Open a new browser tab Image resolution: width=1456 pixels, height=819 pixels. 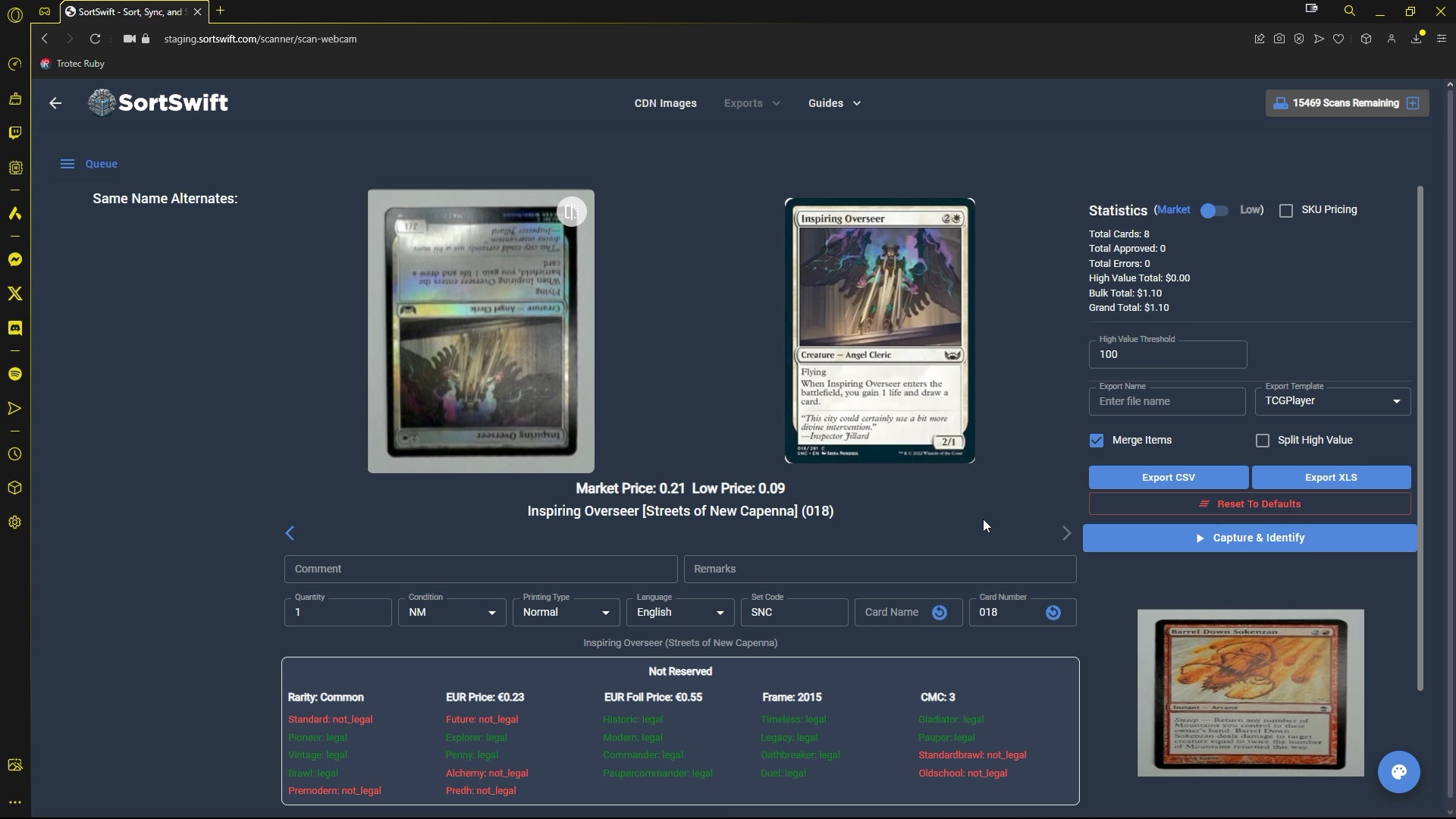tap(221, 11)
